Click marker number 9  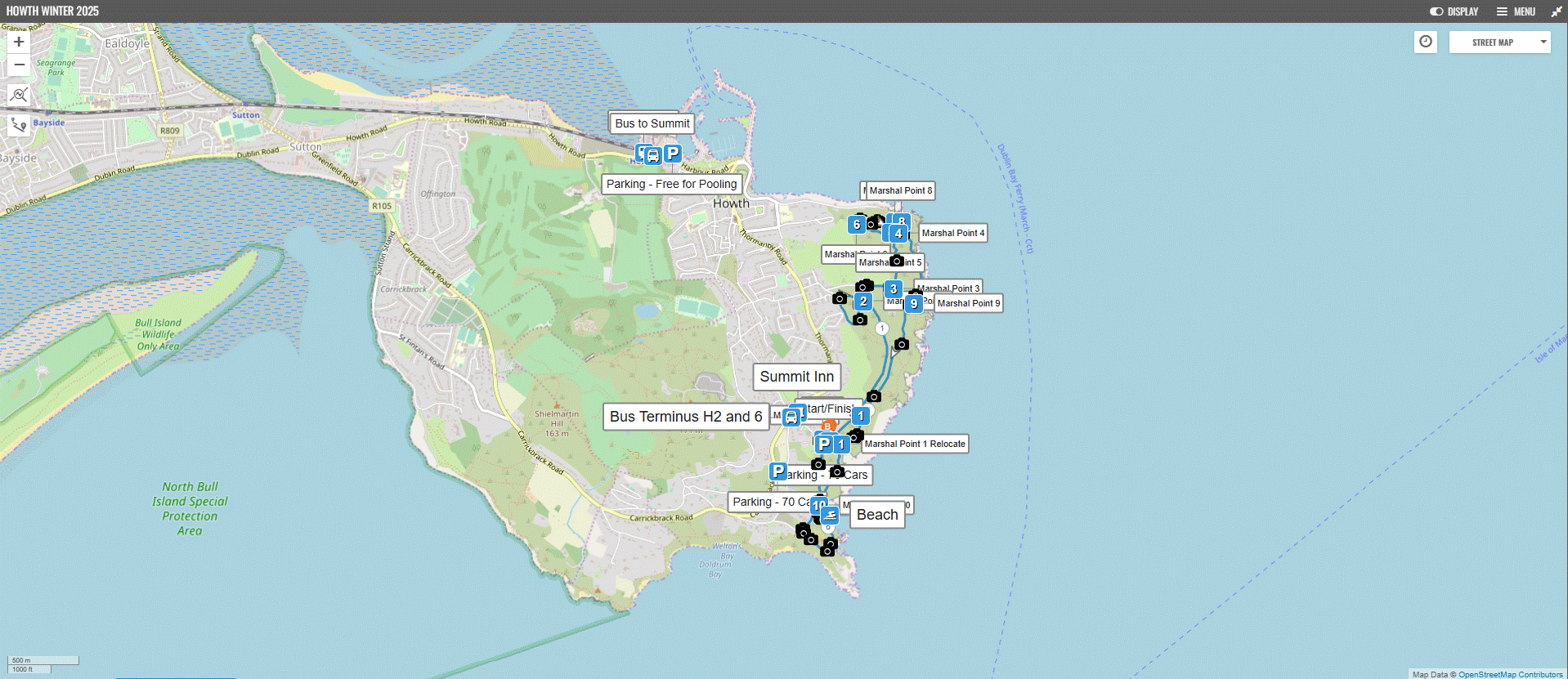[914, 303]
